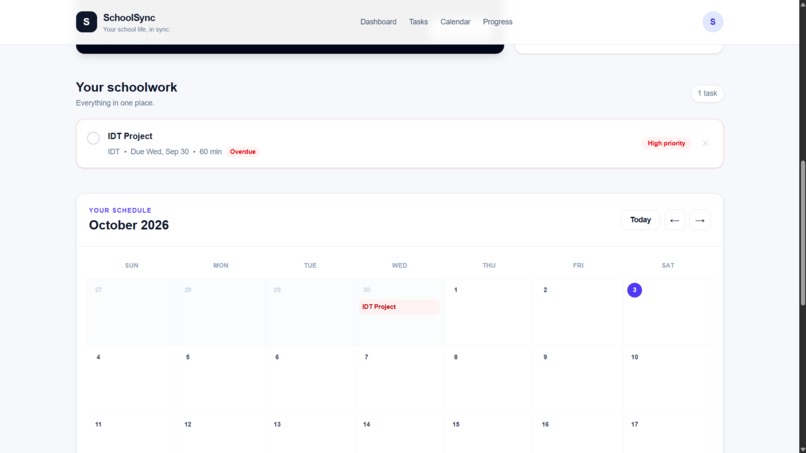Click the Today button
The width and height of the screenshot is (806, 453).
(x=640, y=220)
